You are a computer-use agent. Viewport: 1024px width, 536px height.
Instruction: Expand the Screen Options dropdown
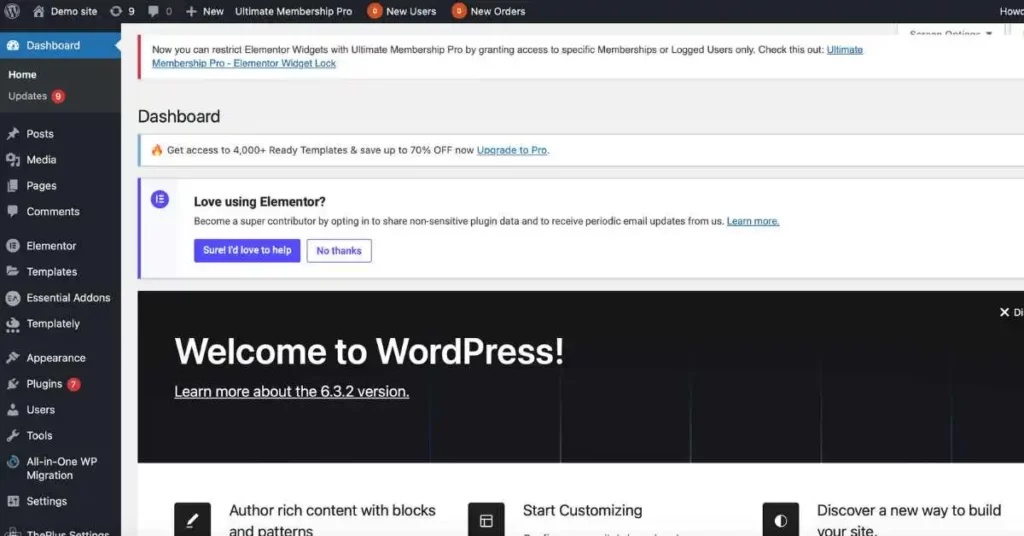(951, 33)
